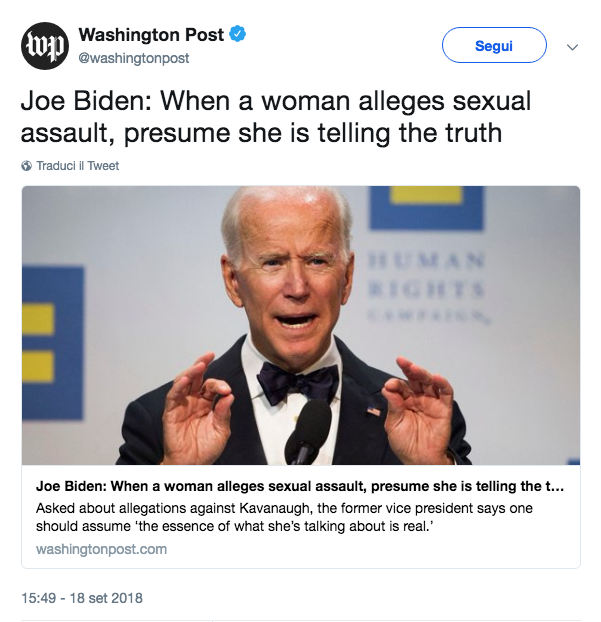Open the 15:49 - 18 set 2018 timestamp

point(82,598)
